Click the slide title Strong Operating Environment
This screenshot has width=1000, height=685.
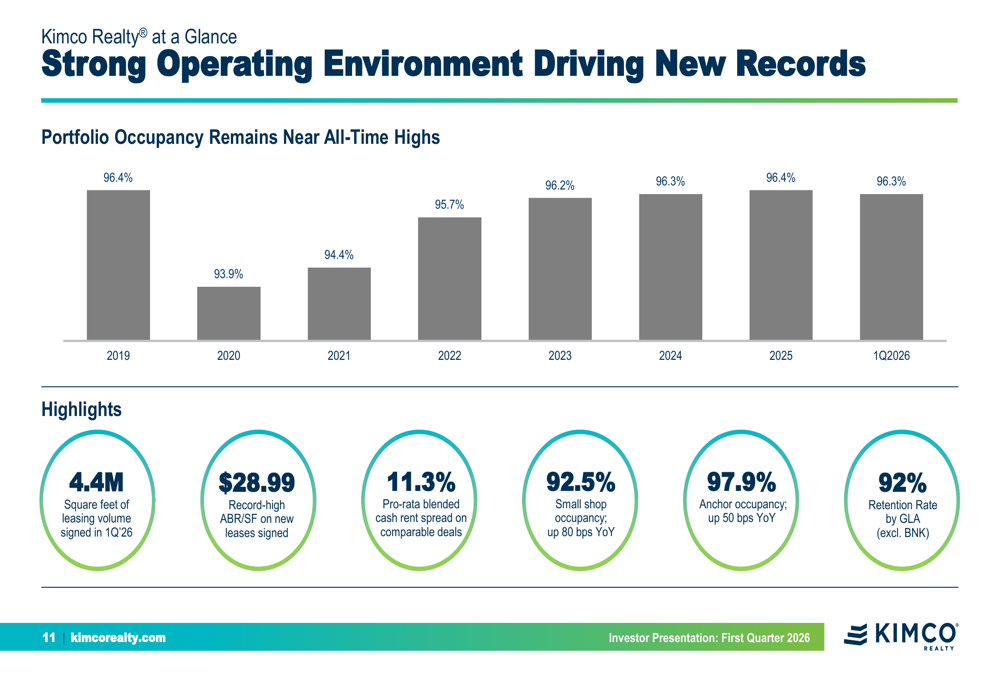pyautogui.click(x=455, y=64)
